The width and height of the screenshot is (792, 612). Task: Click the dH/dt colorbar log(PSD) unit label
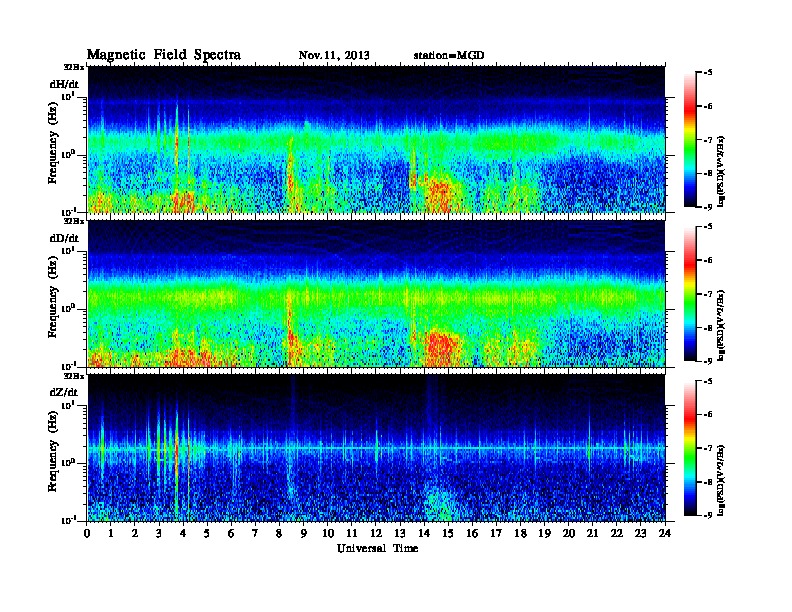click(x=722, y=171)
